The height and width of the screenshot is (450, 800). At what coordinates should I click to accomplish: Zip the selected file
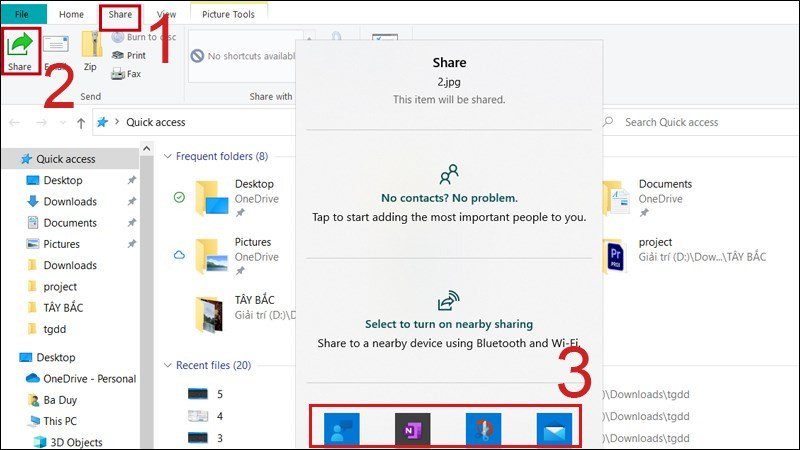(x=90, y=51)
